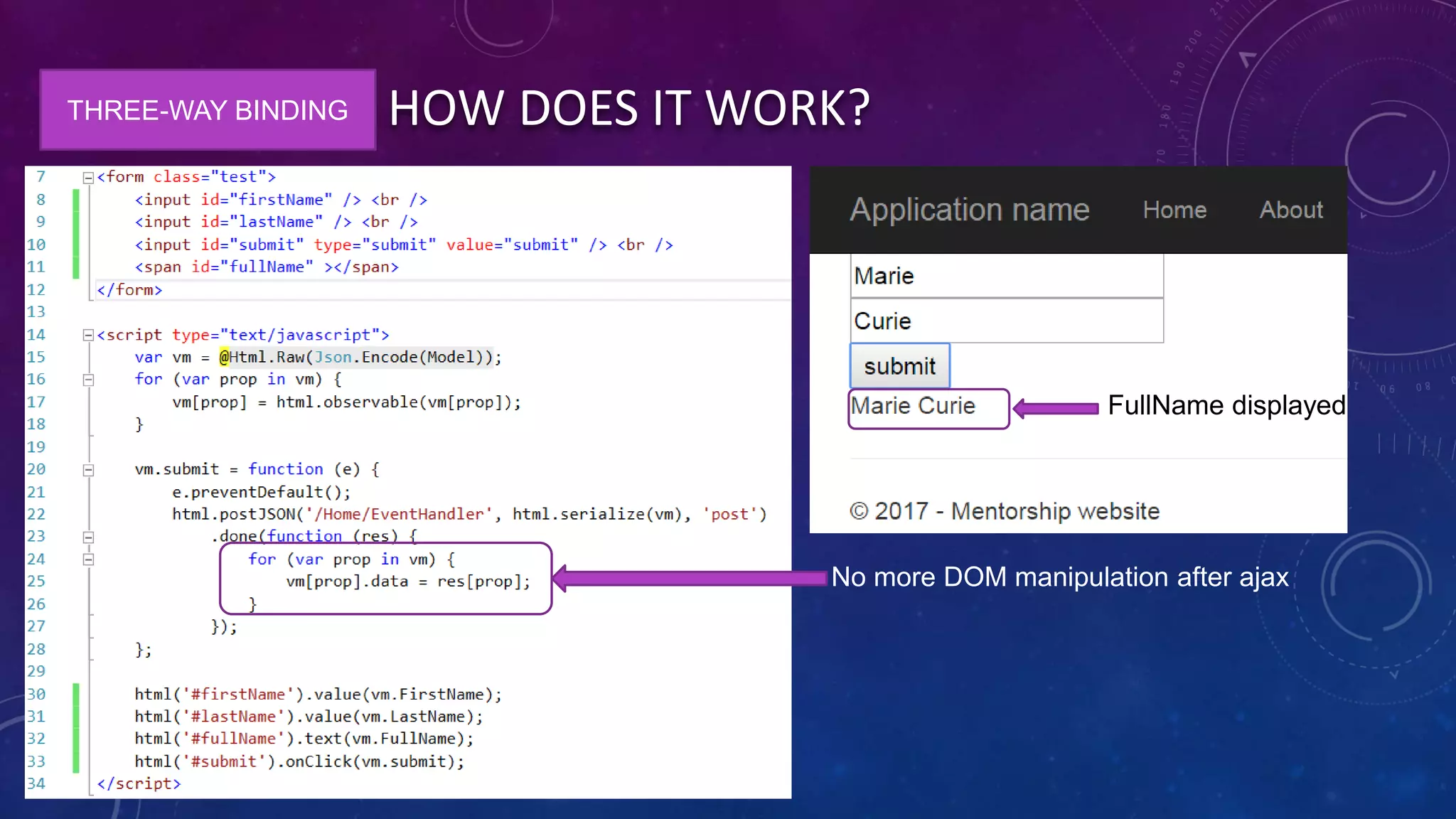Image resolution: width=1456 pixels, height=819 pixels.
Task: Click the © 2017 - Mentorship website footer
Action: 1005,511
